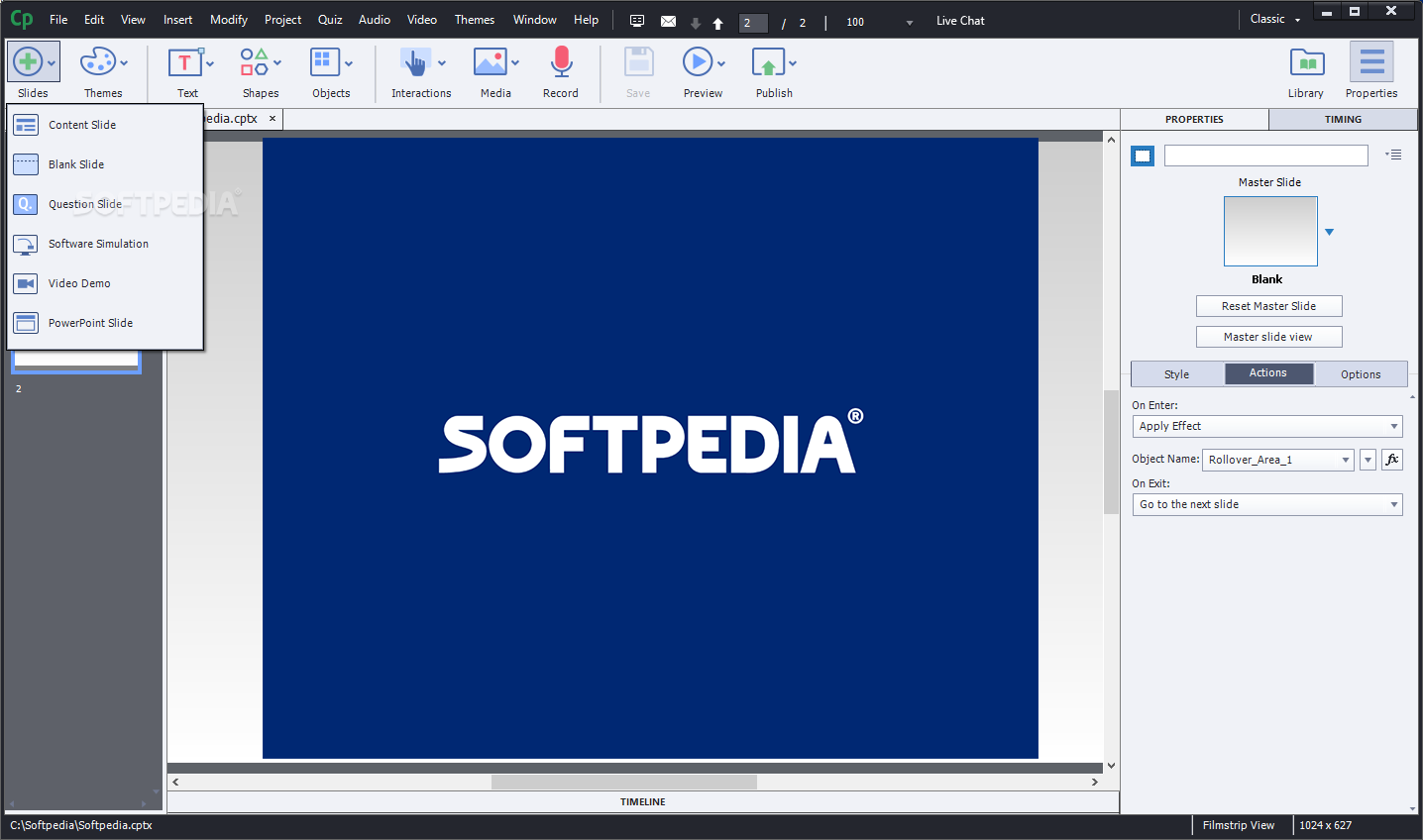Toggle the Properties panel icon
Screen dimensions: 1423x840
(x=1371, y=62)
